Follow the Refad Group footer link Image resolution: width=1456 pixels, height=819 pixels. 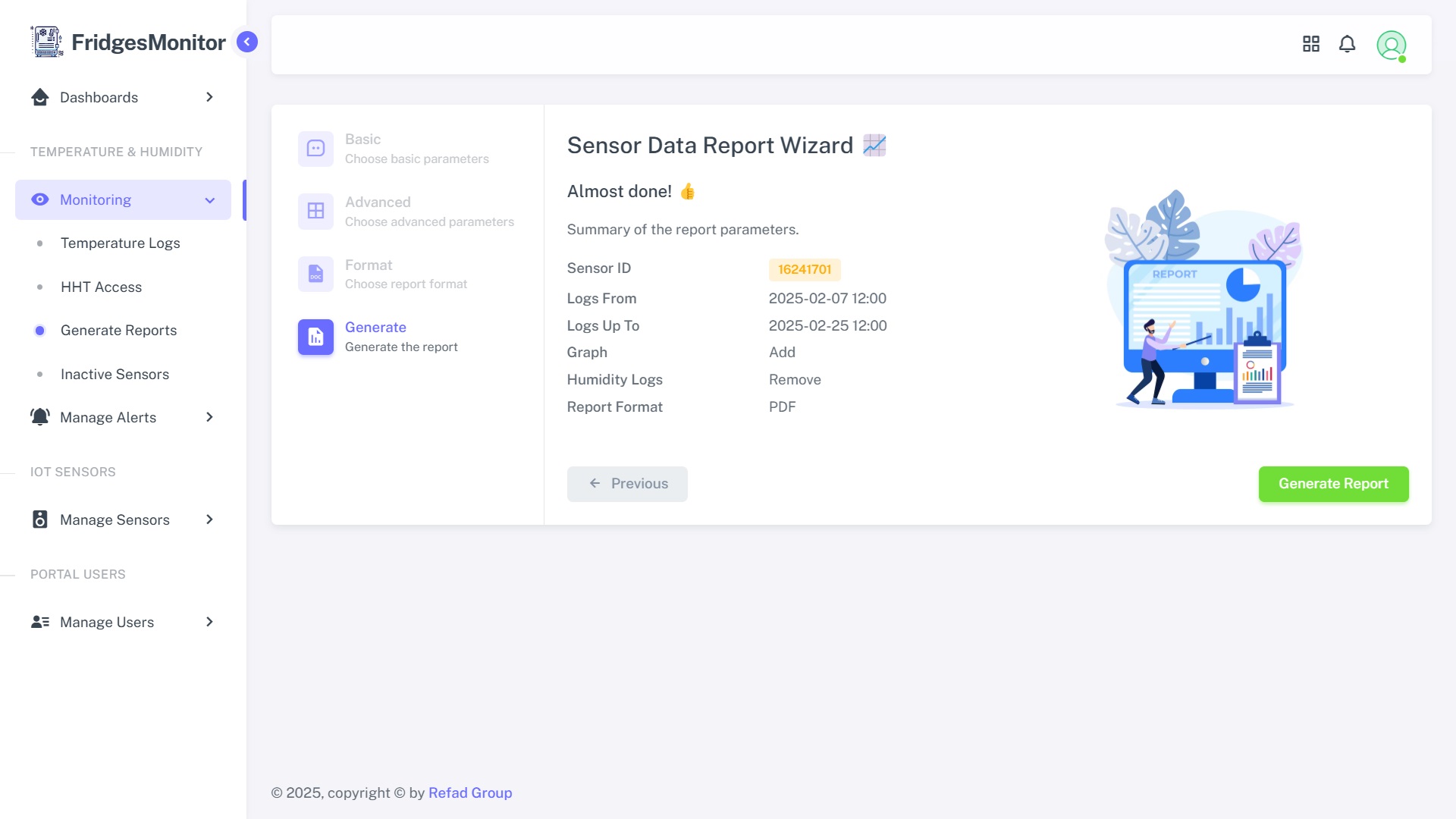pyautogui.click(x=470, y=792)
